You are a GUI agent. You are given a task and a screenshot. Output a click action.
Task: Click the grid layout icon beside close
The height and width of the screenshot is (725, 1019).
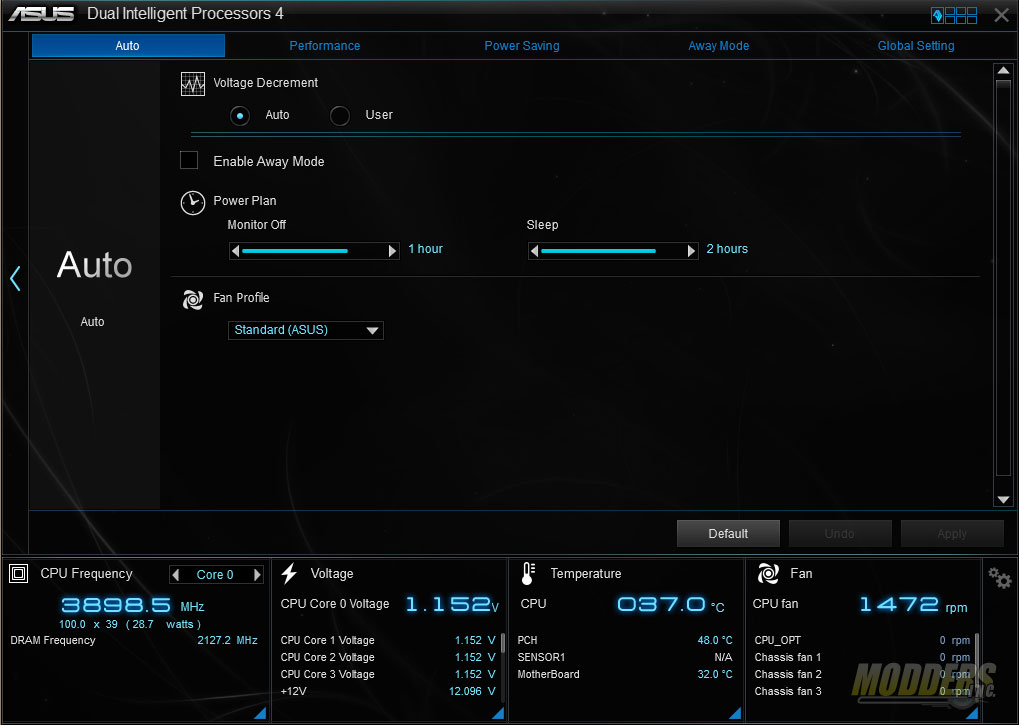click(x=954, y=15)
